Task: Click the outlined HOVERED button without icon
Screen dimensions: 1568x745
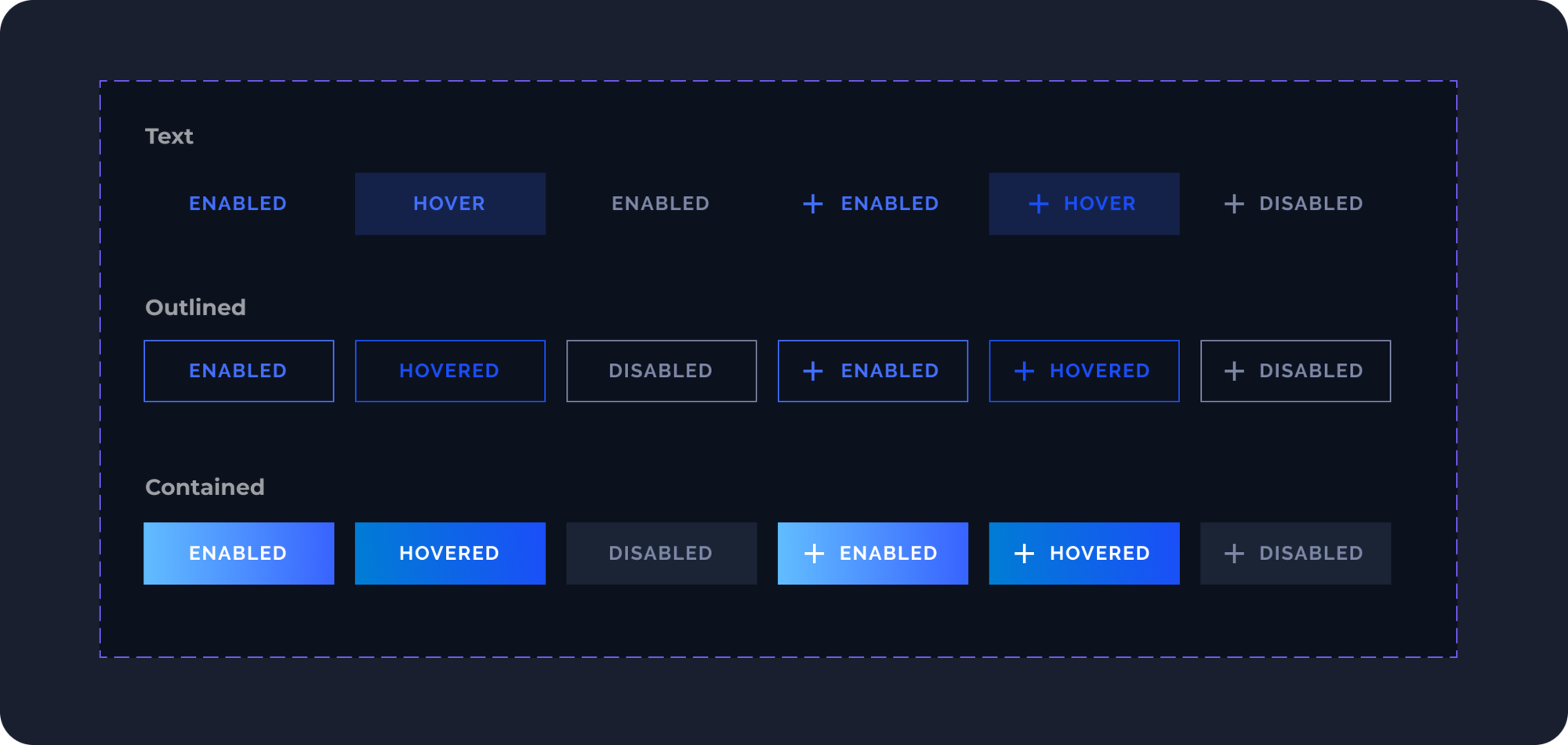Action: pyautogui.click(x=450, y=371)
